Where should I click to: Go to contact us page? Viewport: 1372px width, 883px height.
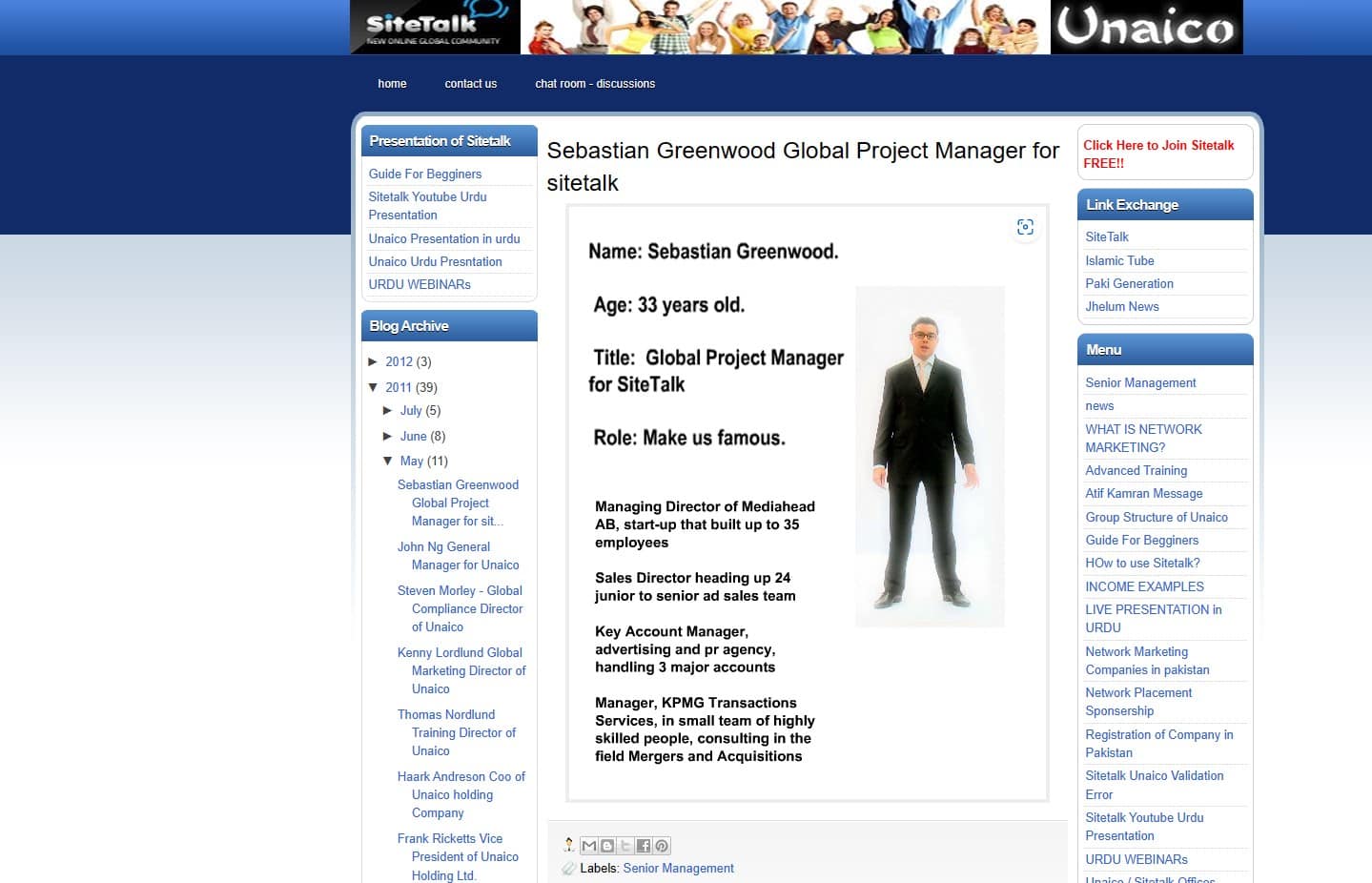click(470, 84)
